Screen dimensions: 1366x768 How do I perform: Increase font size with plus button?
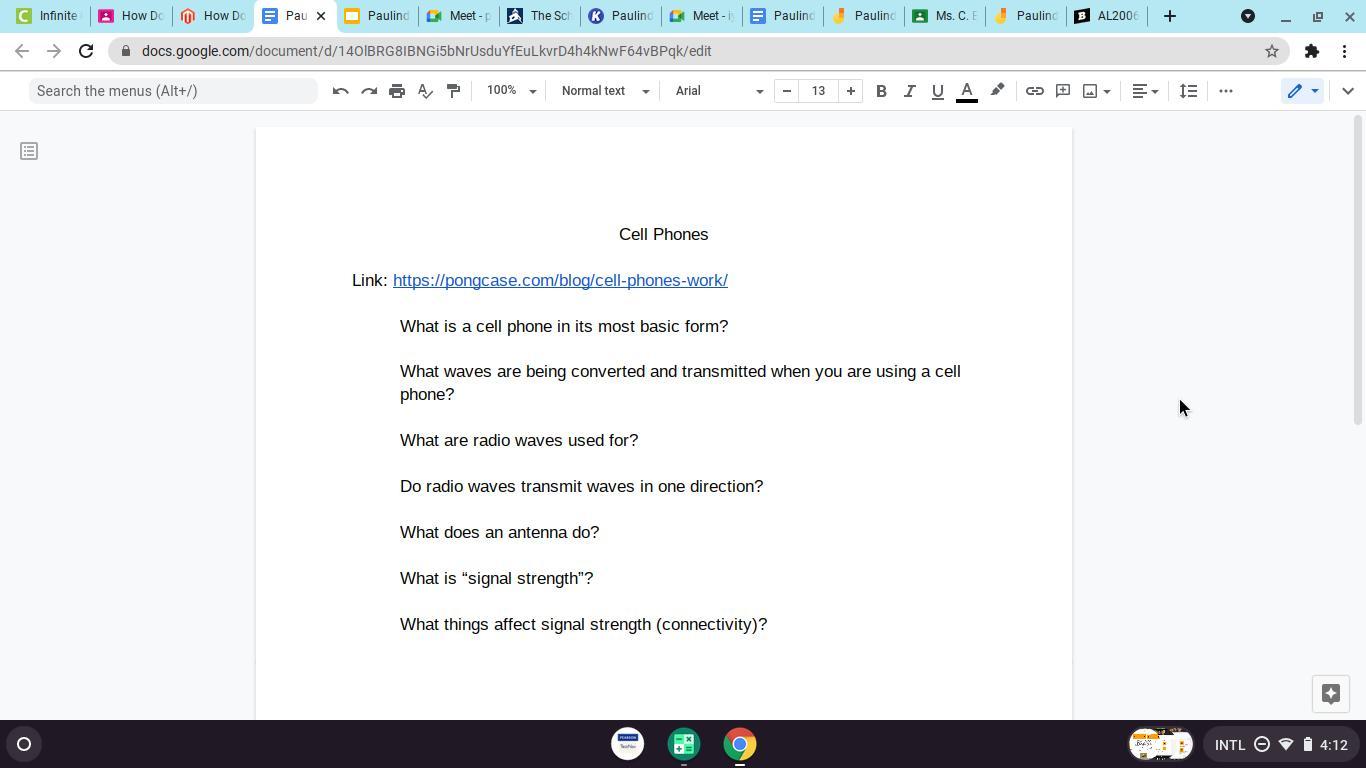(851, 91)
